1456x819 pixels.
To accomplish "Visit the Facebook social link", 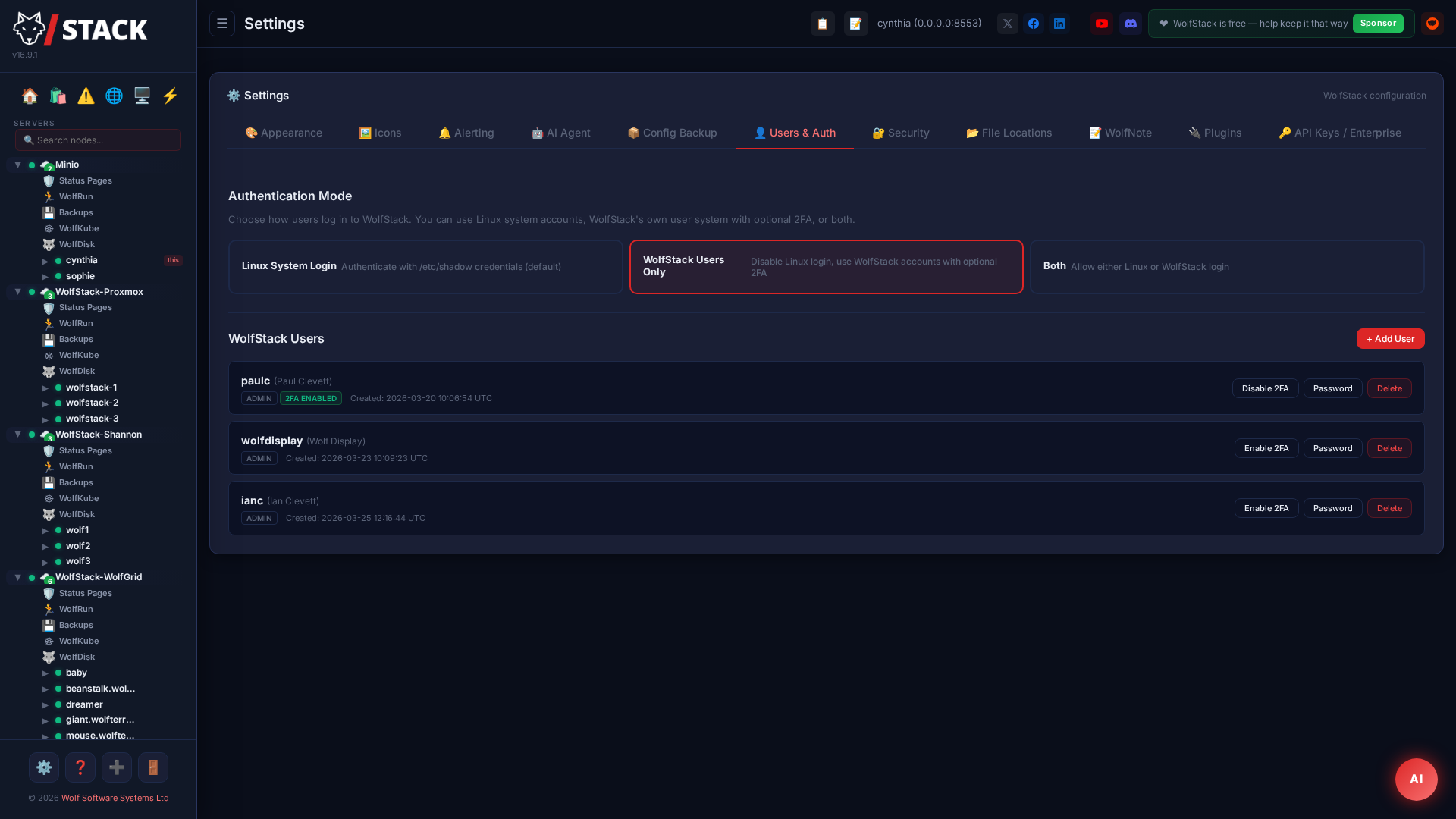I will [1034, 24].
